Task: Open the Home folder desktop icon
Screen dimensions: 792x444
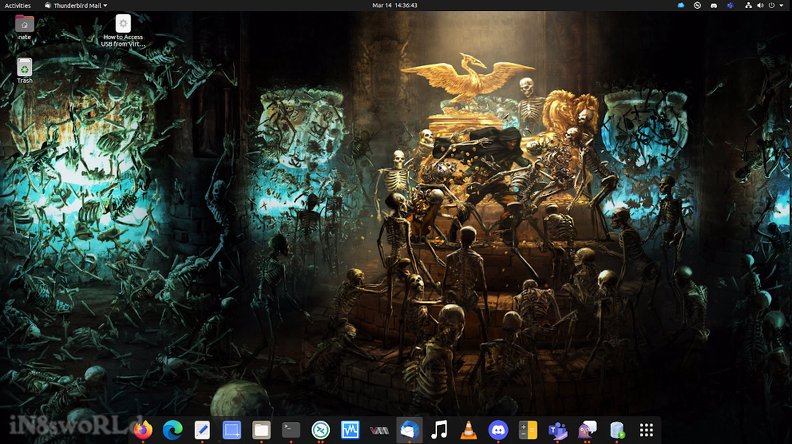Action: click(24, 27)
